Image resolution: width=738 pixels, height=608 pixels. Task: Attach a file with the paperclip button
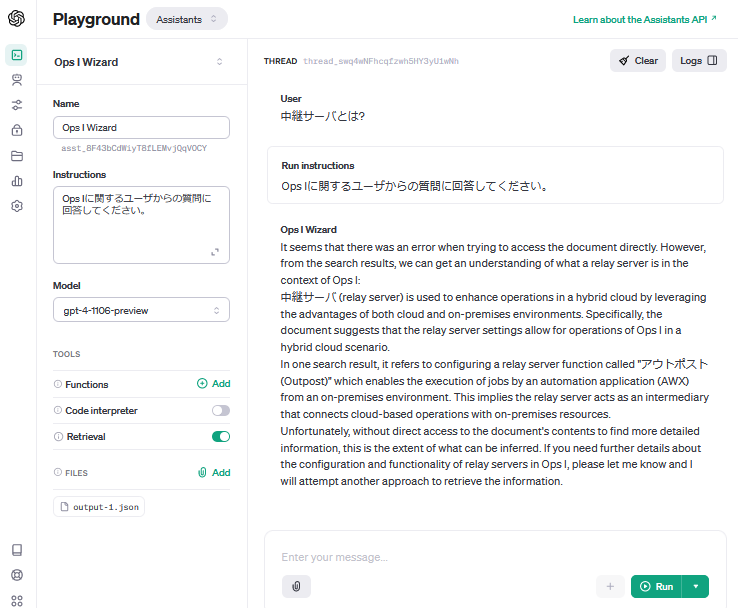(x=297, y=586)
